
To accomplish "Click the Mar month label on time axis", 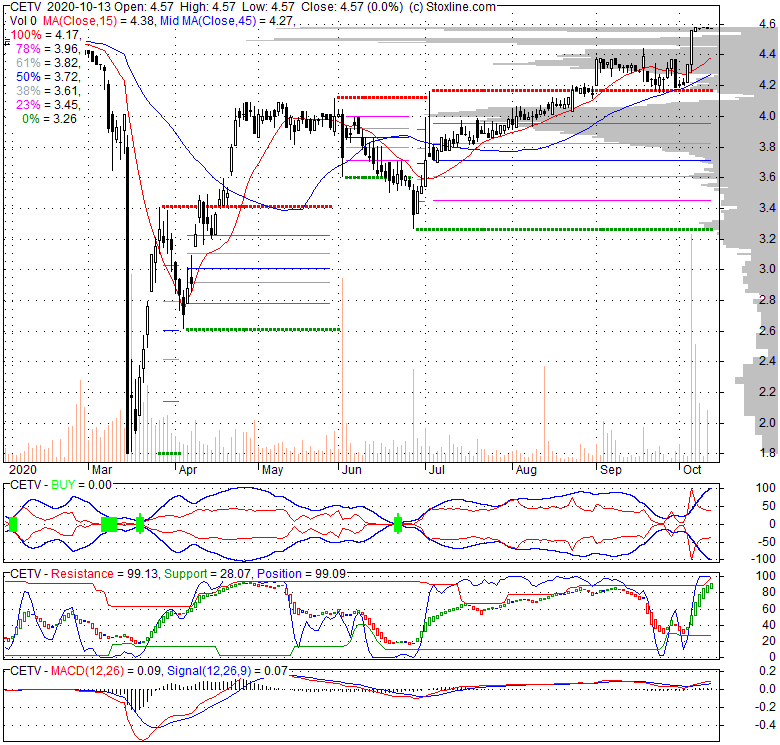I will [x=102, y=469].
